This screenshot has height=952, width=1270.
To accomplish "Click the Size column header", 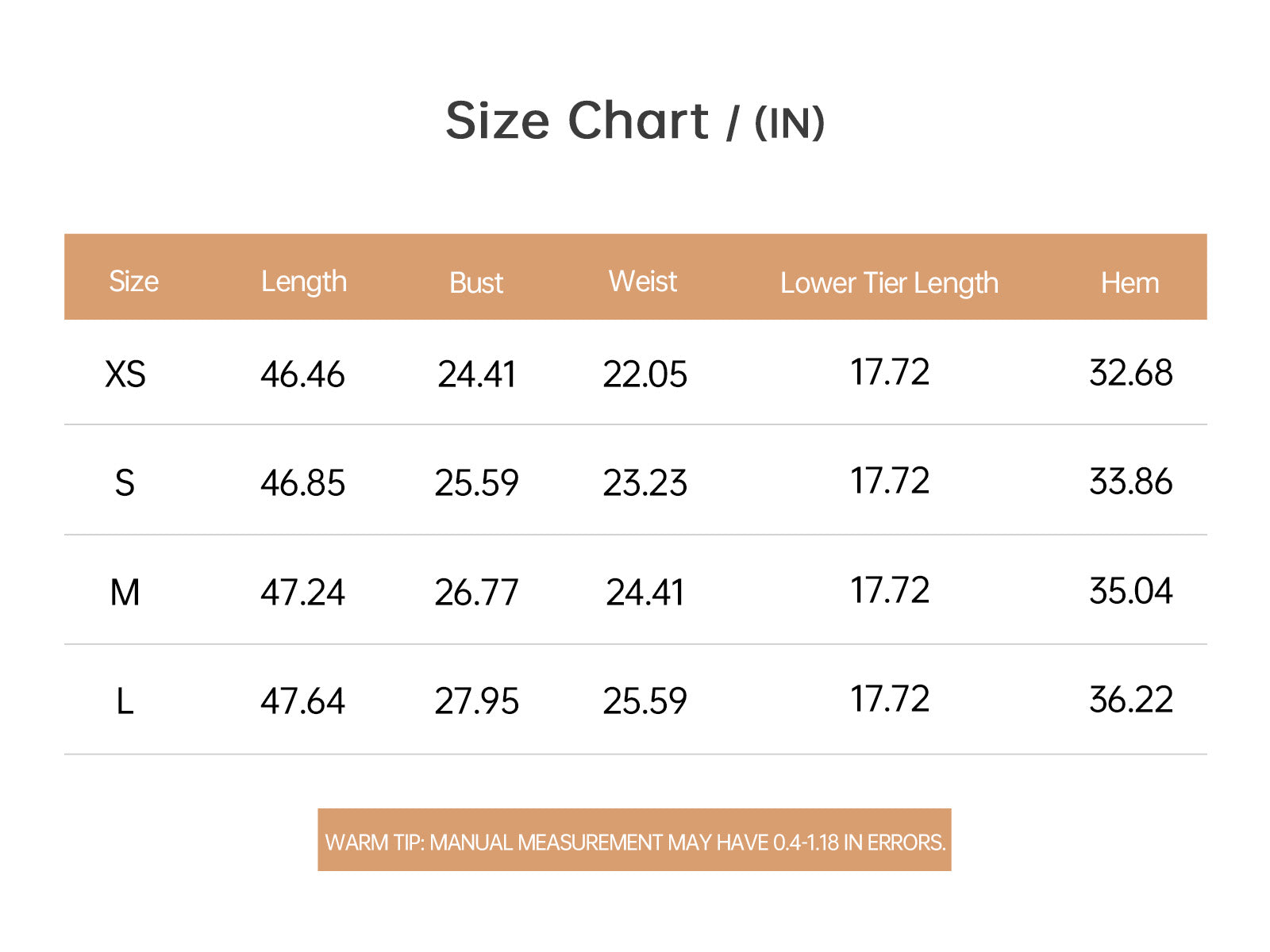I will coord(133,282).
